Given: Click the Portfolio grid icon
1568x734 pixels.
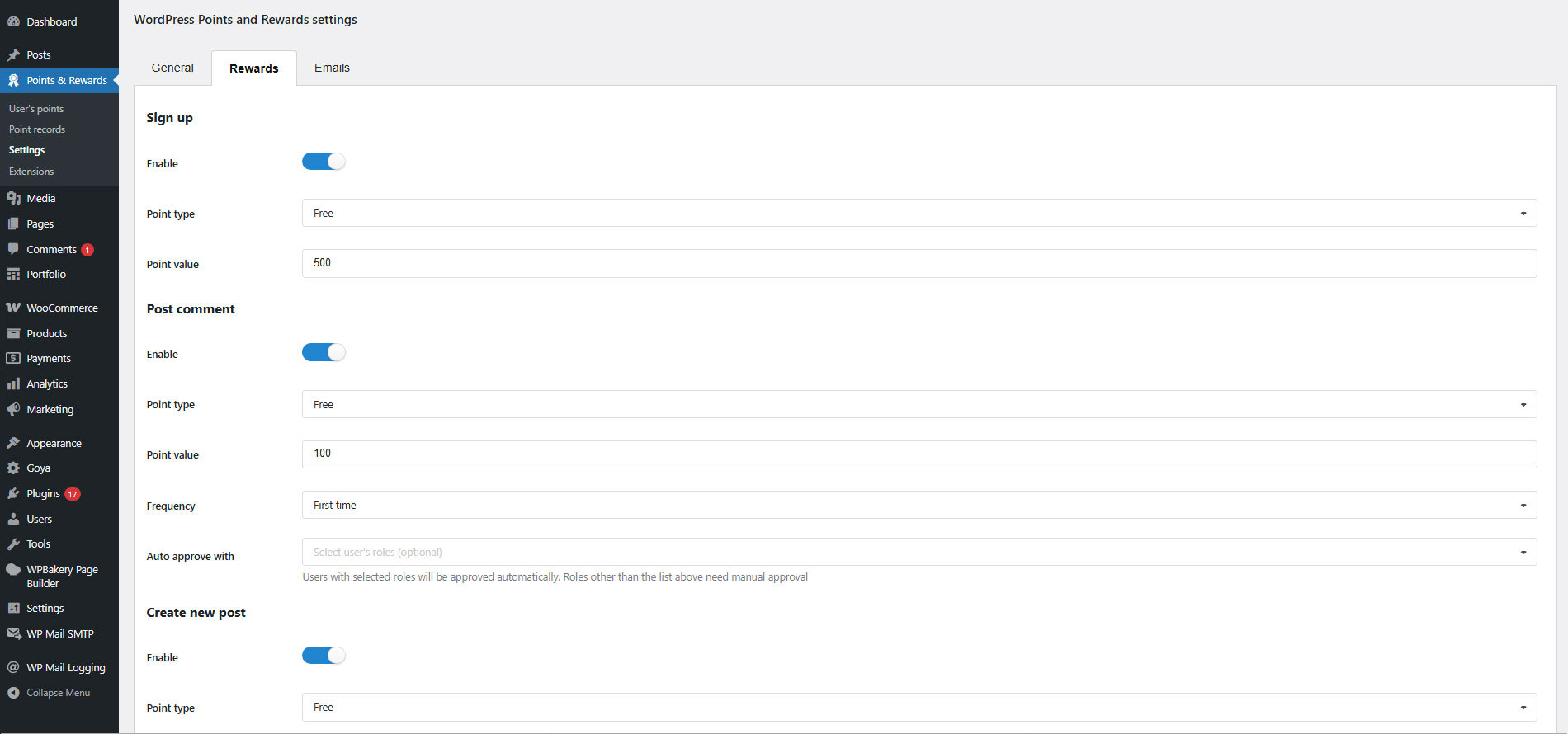Looking at the screenshot, I should tap(13, 274).
